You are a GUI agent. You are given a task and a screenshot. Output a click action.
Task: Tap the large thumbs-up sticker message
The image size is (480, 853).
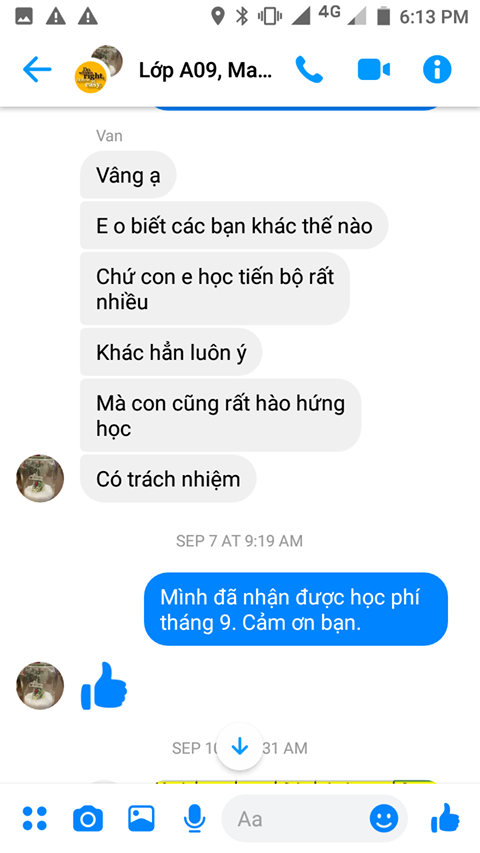(x=104, y=686)
